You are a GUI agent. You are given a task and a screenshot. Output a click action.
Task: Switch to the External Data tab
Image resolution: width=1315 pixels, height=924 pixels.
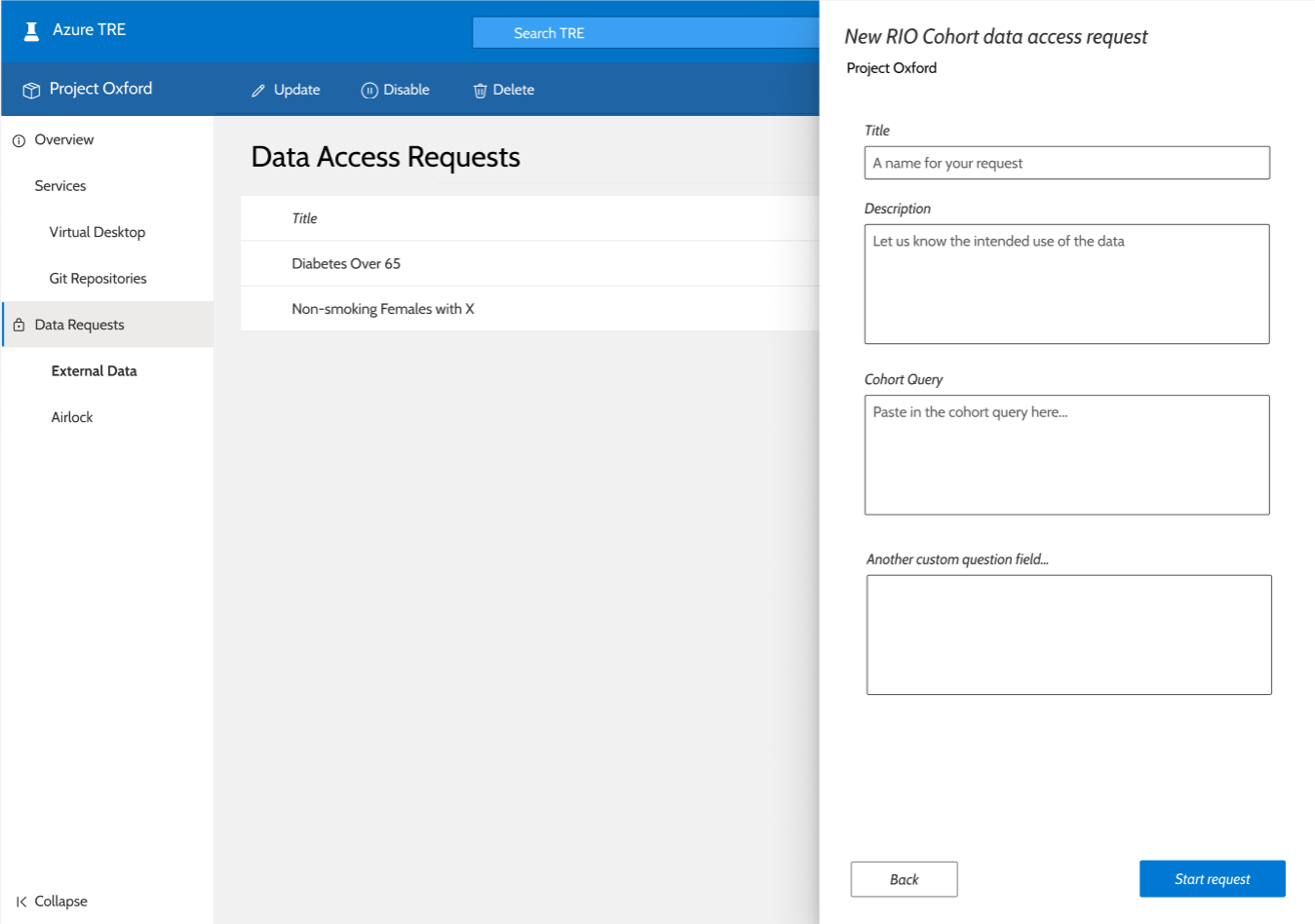coord(94,370)
